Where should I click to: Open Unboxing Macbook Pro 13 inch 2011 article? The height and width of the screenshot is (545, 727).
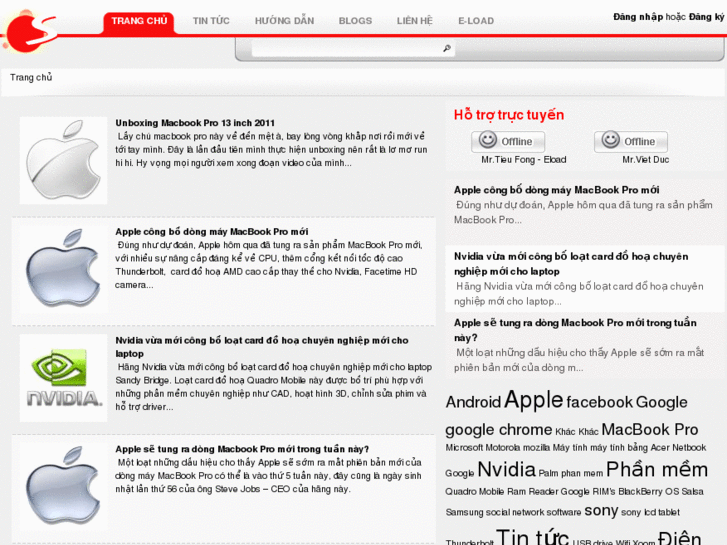(195, 123)
